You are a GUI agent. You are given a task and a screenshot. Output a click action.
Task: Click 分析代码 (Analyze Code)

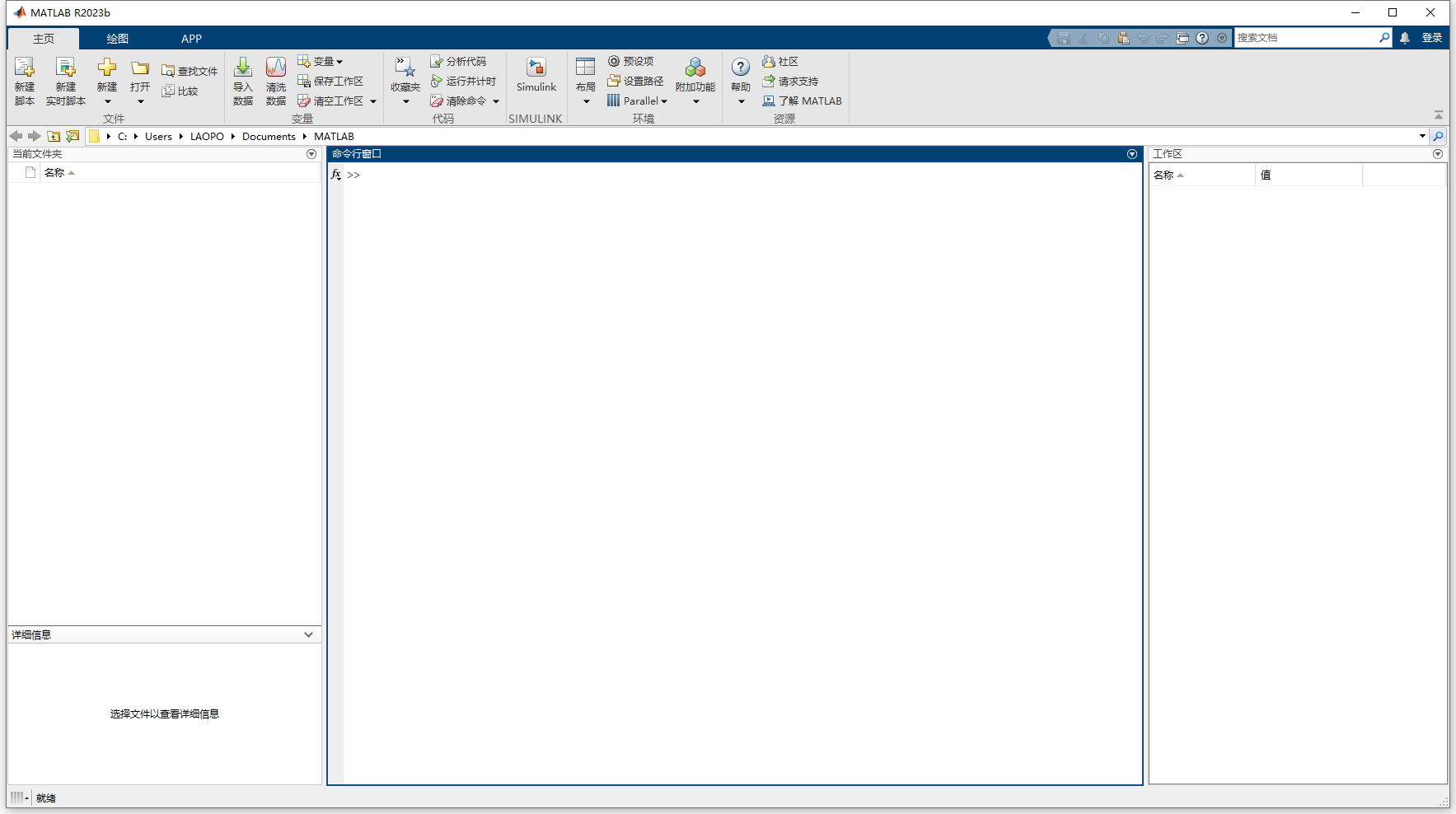coord(458,61)
